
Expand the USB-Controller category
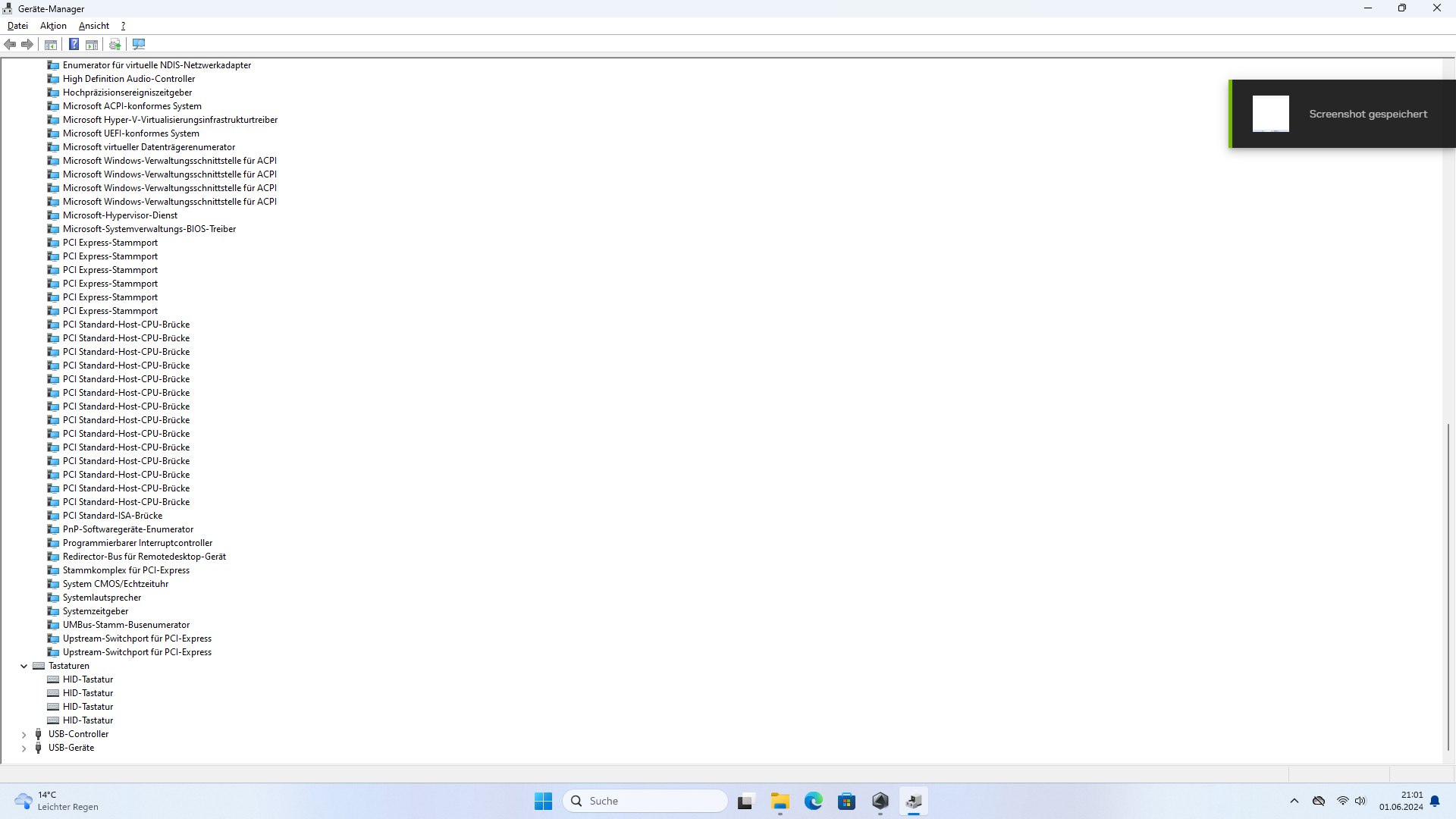24,735
